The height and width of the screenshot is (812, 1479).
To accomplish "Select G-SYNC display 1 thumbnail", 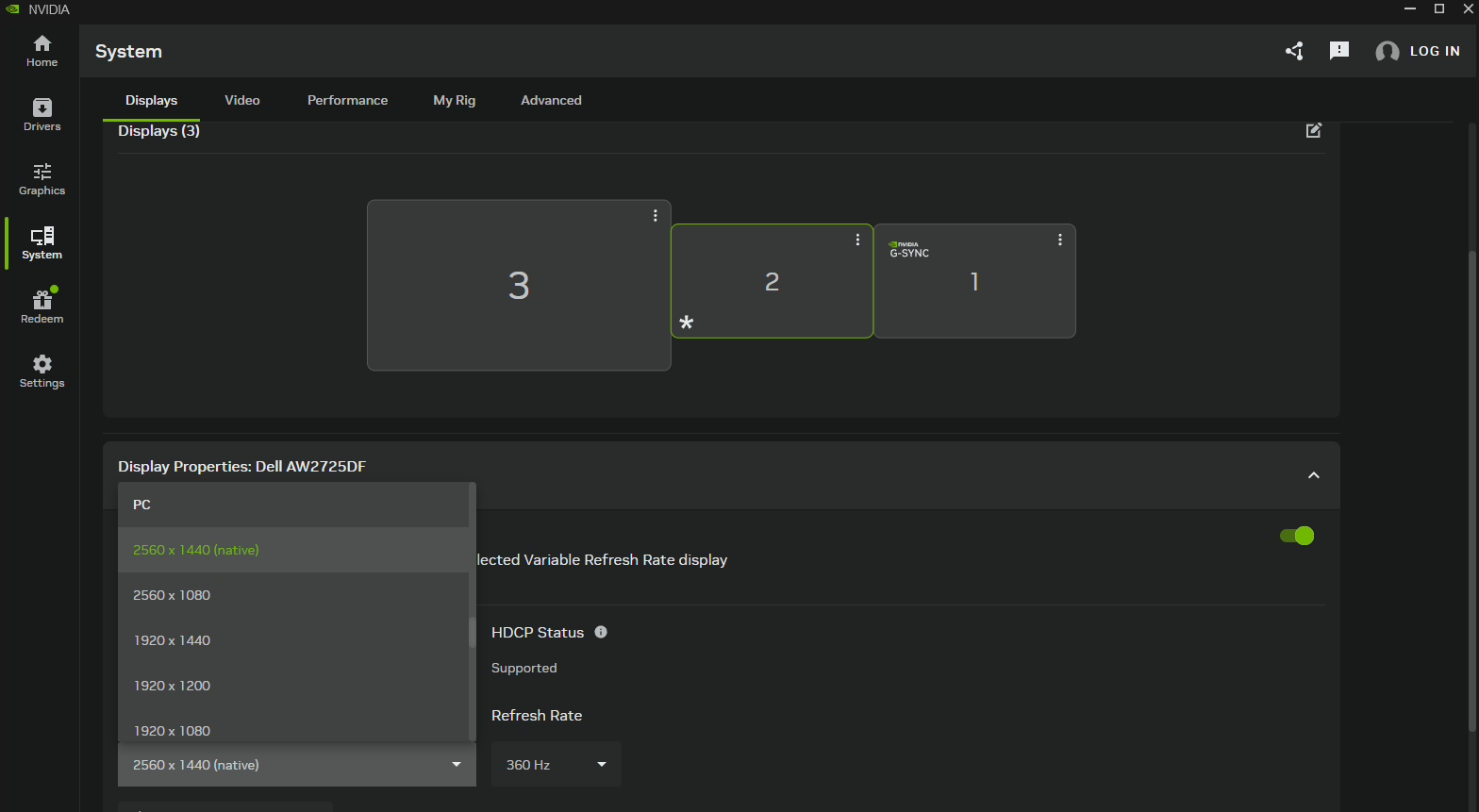I will (974, 281).
